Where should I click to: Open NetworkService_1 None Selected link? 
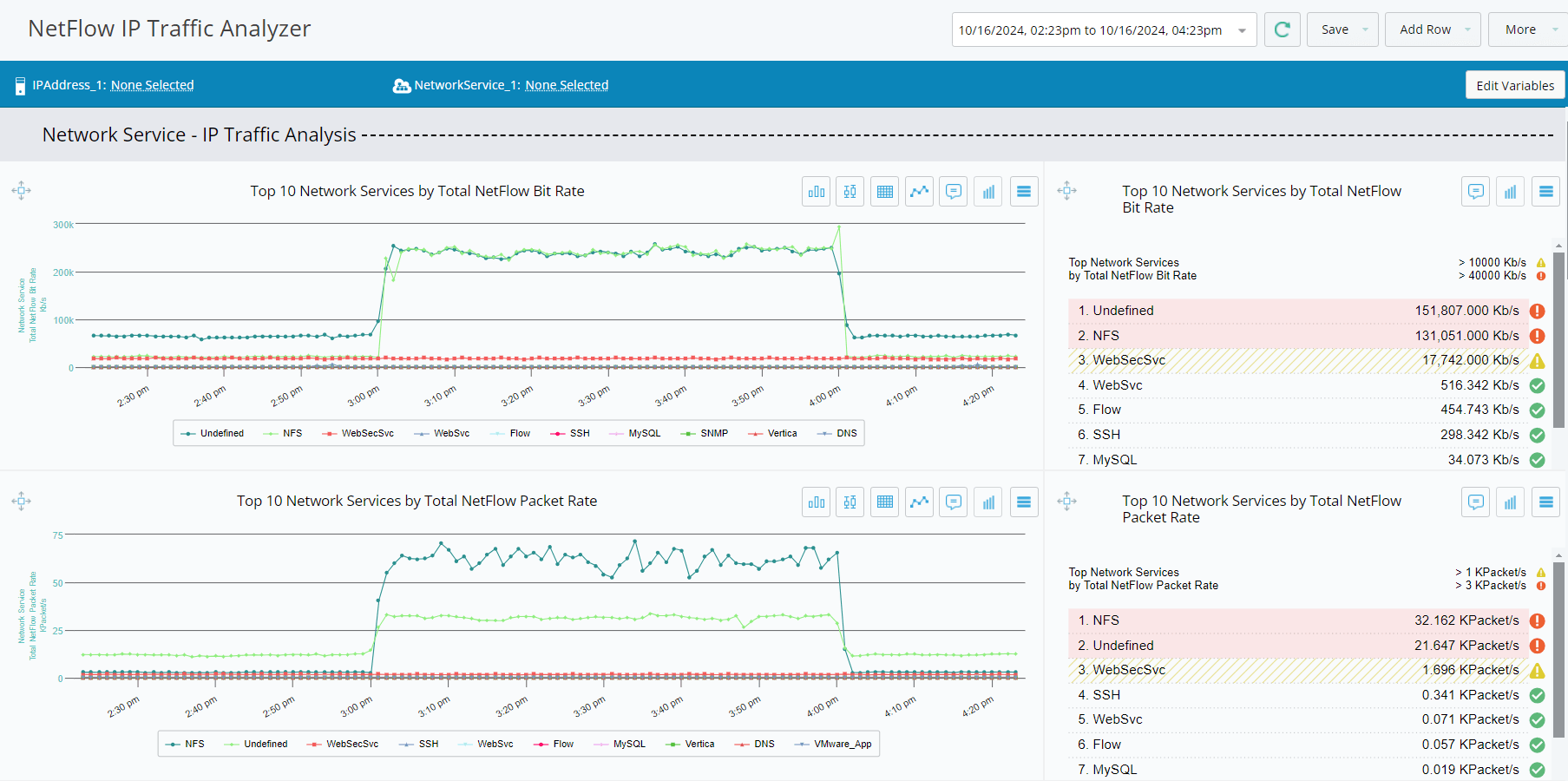pos(567,85)
